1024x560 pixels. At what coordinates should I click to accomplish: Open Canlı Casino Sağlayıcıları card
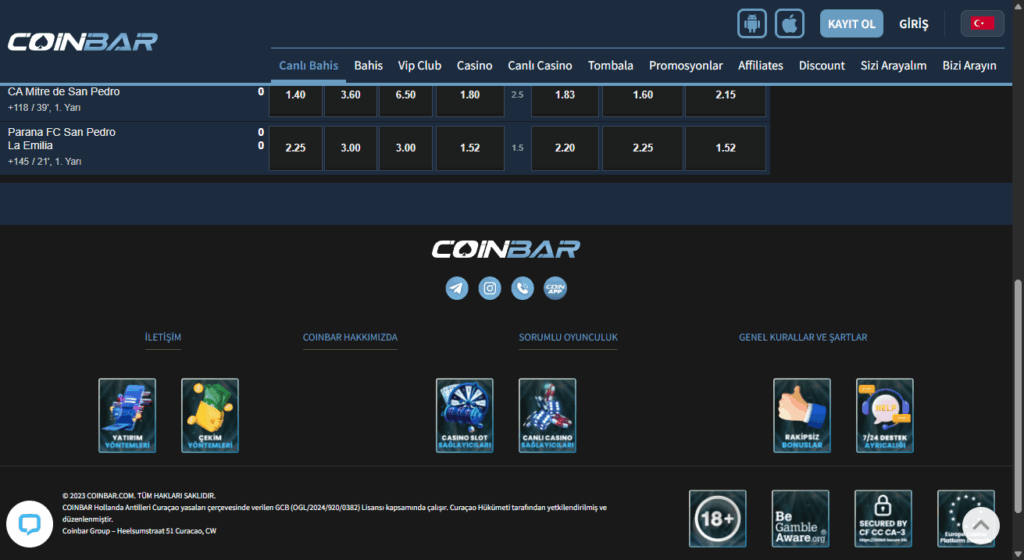point(547,415)
